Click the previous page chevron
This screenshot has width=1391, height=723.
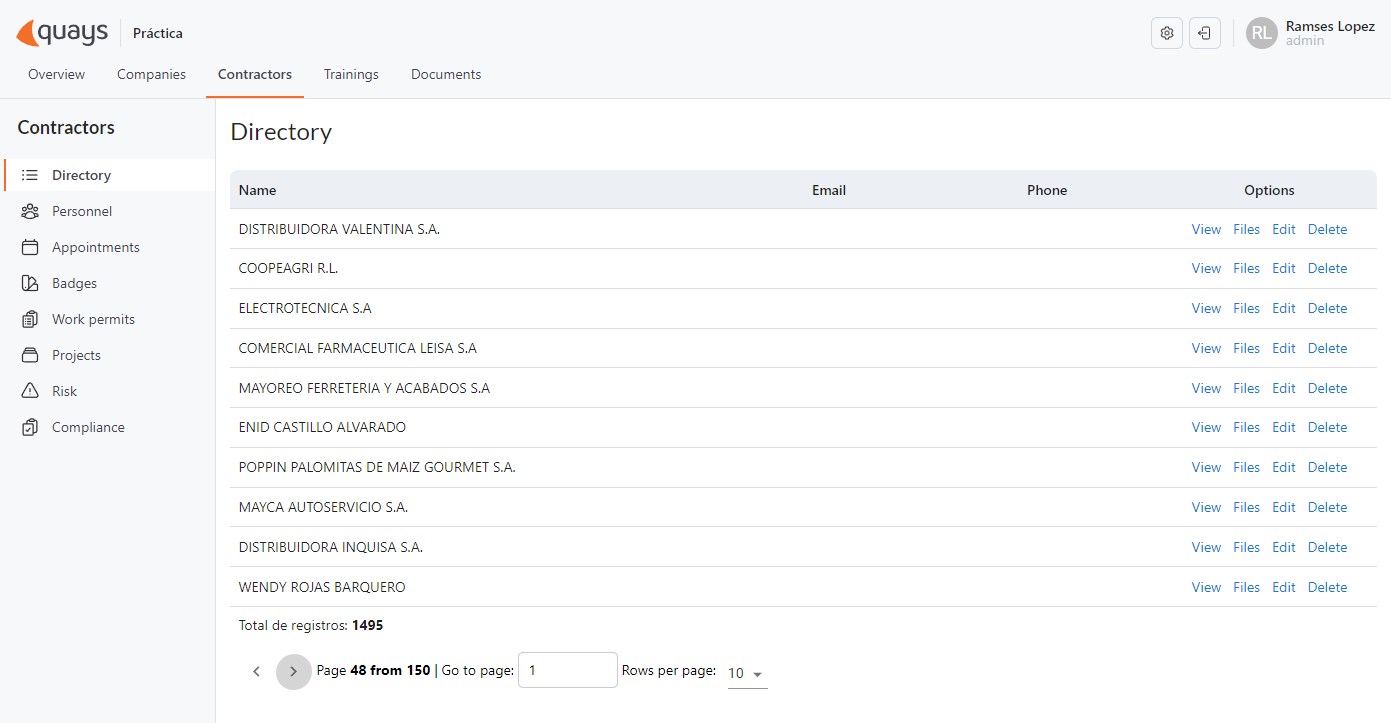click(x=256, y=671)
